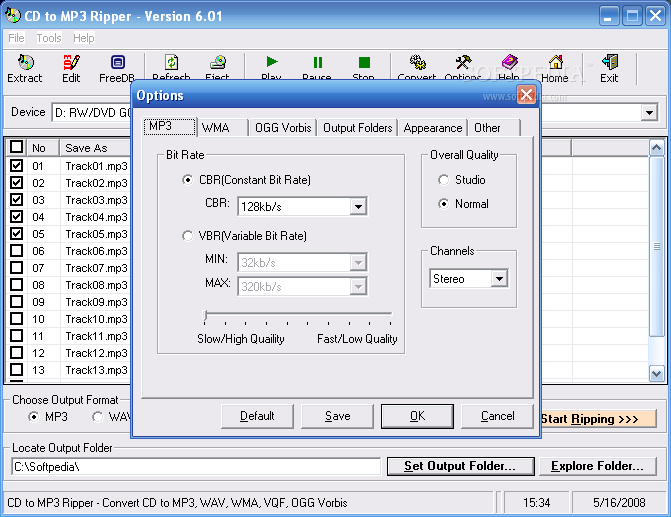Click Set Output Folder button
Screen dimensions: 671x517
pyautogui.click(x=460, y=466)
